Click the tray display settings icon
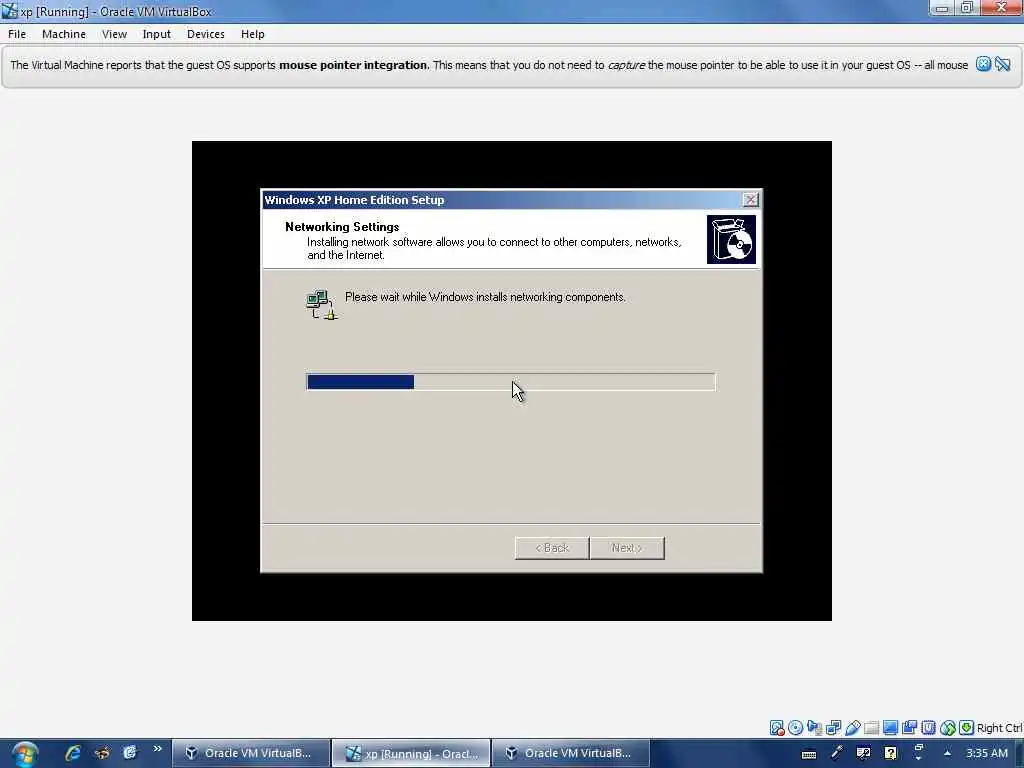This screenshot has height=768, width=1024. click(x=863, y=753)
